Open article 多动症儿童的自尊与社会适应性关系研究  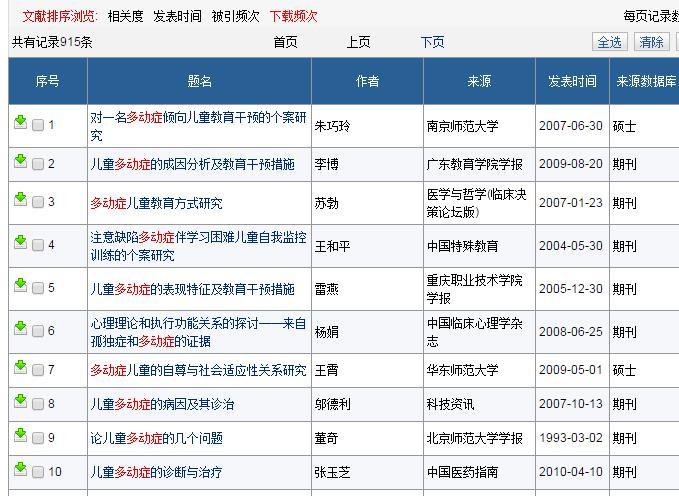[198, 370]
